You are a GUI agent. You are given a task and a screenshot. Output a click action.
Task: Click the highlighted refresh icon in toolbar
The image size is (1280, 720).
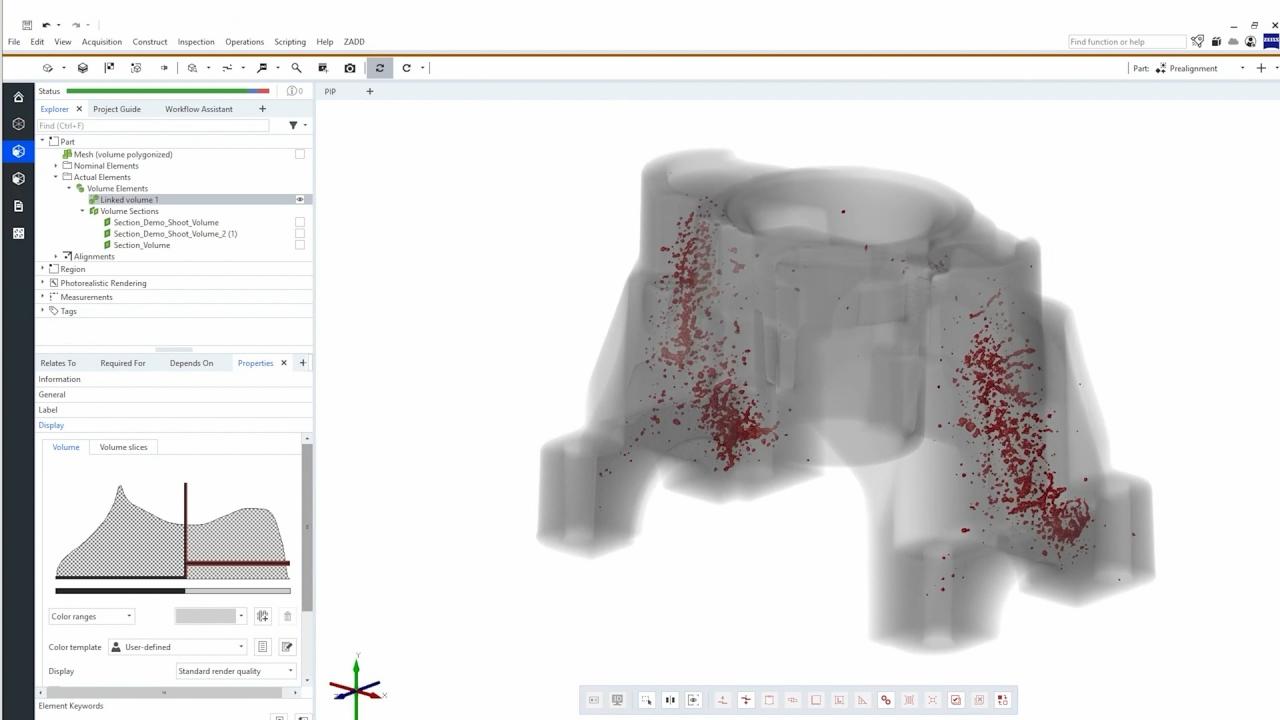[x=380, y=68]
